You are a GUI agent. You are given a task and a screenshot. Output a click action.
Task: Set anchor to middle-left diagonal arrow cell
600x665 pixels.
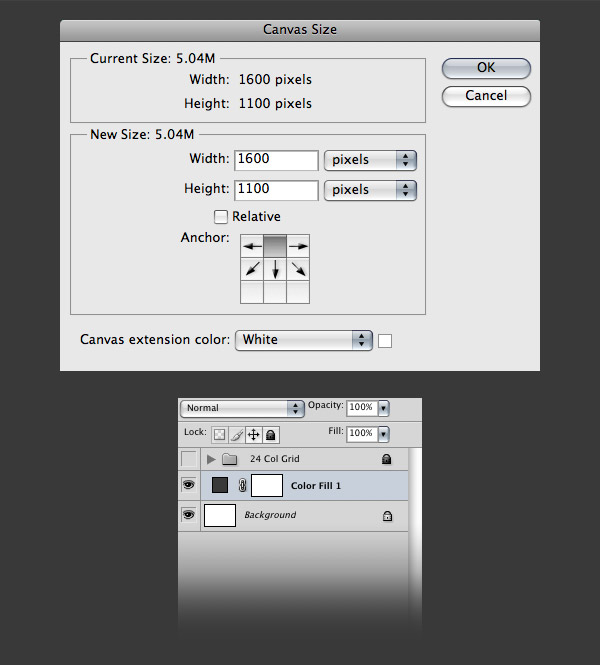(252, 269)
